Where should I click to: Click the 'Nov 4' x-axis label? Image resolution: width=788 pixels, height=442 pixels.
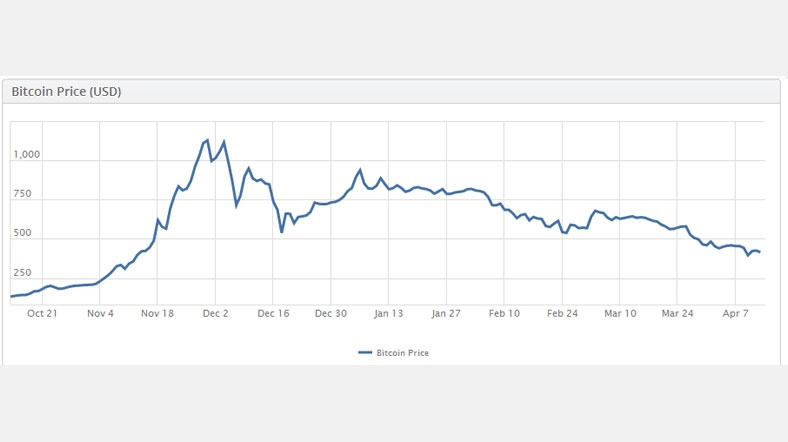[x=100, y=313]
